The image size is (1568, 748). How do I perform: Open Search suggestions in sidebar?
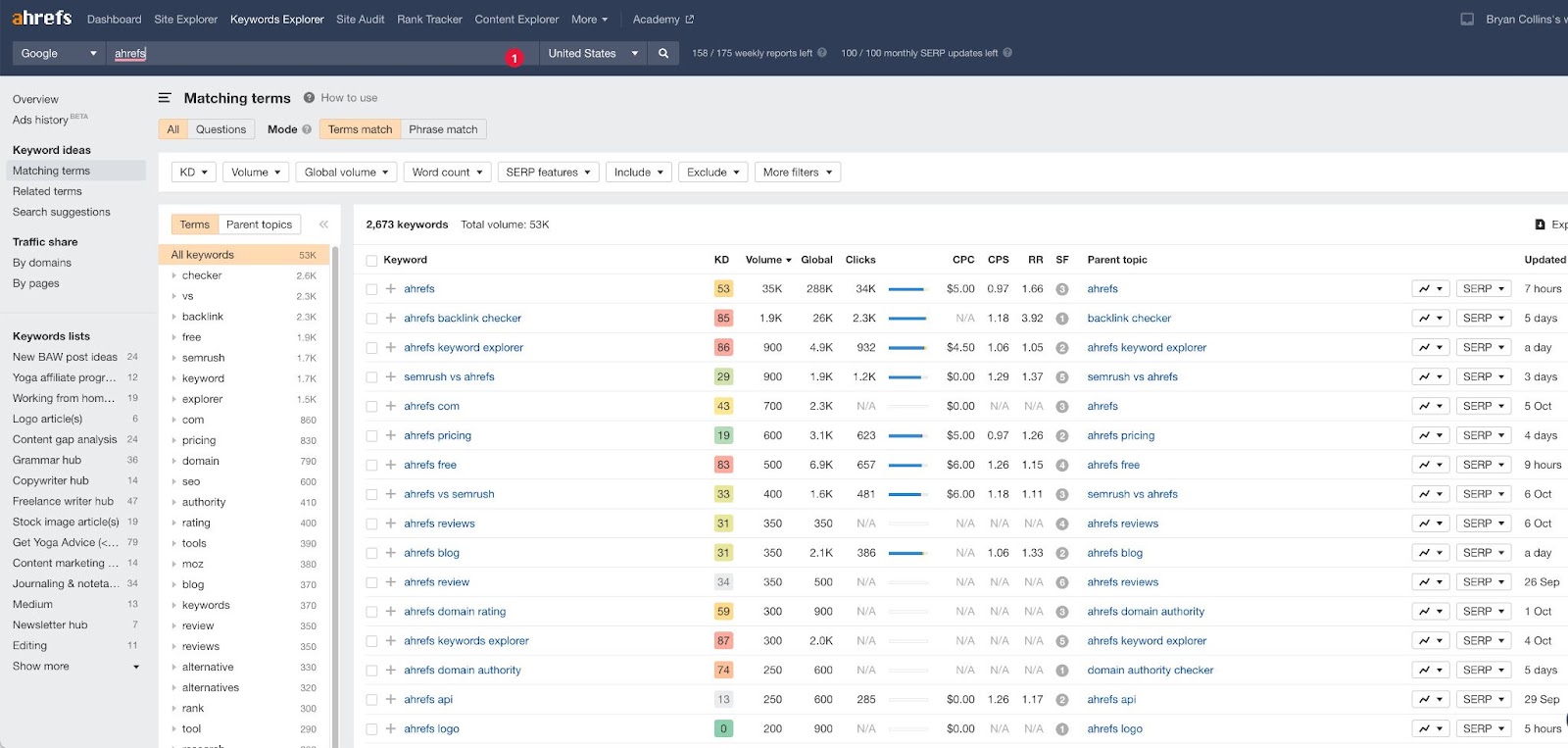(61, 213)
